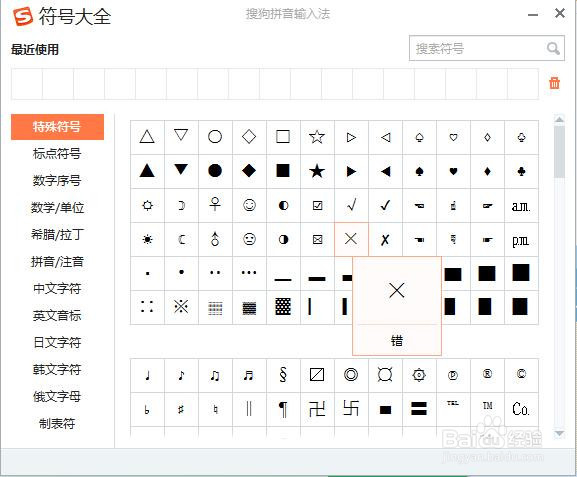Viewport: 577px width, 477px height.
Task: Switch to 英文音标 category
Action: pos(57,315)
